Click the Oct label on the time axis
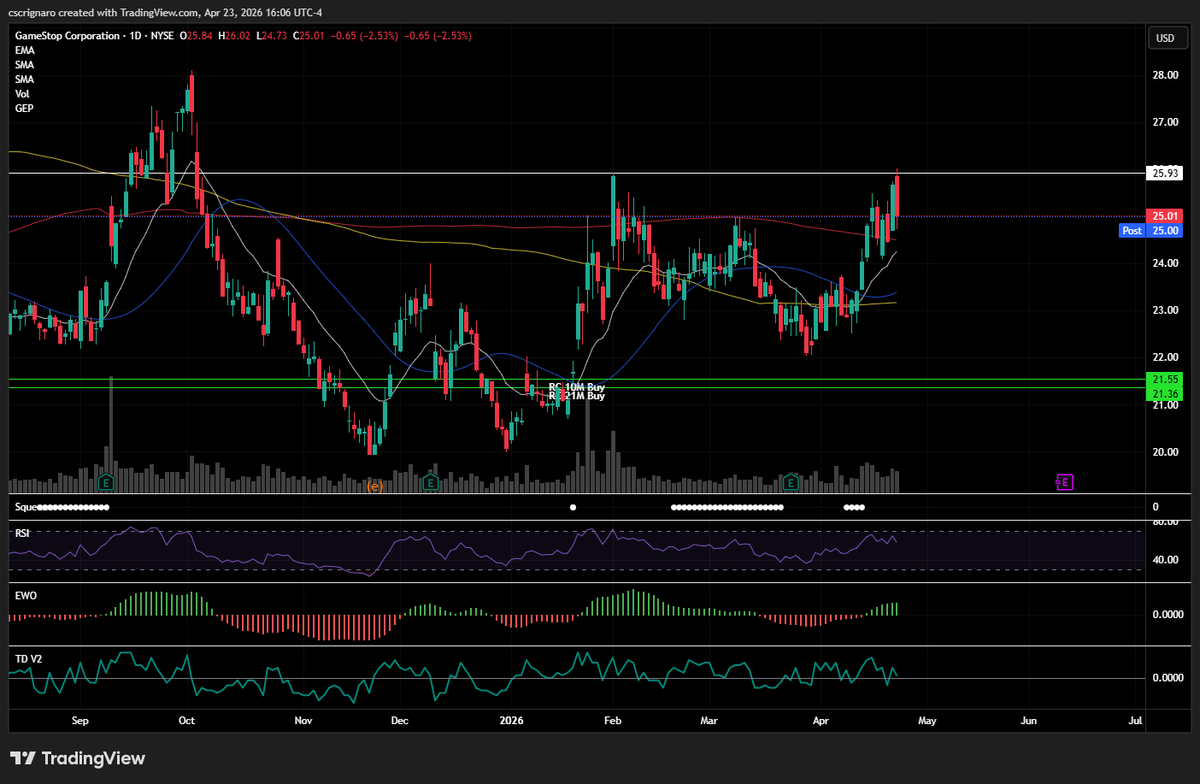The image size is (1200, 784). click(185, 720)
